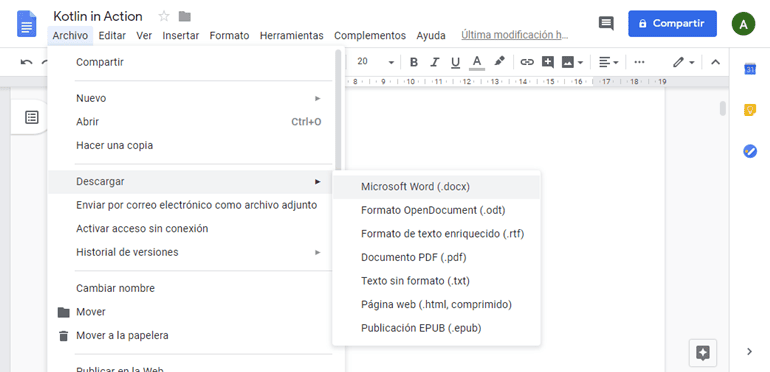
Task: Open the editing mode pencil dropdown
Action: pos(684,62)
